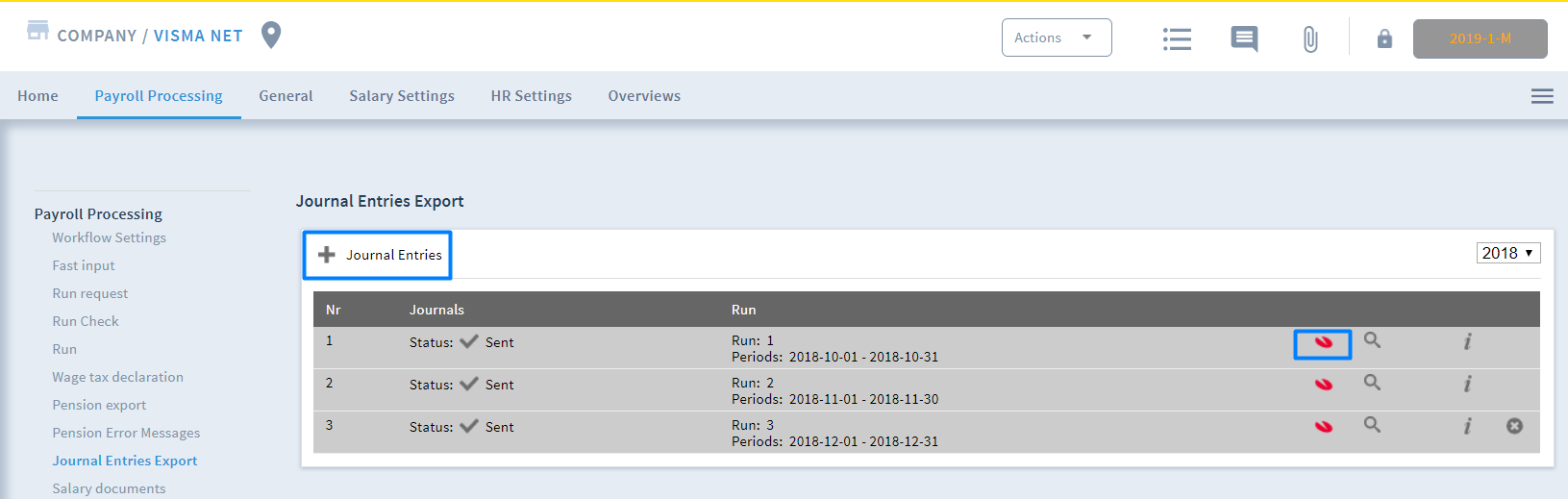The width and height of the screenshot is (1568, 499).
Task: Open the list view icon in header
Action: pyautogui.click(x=1177, y=38)
